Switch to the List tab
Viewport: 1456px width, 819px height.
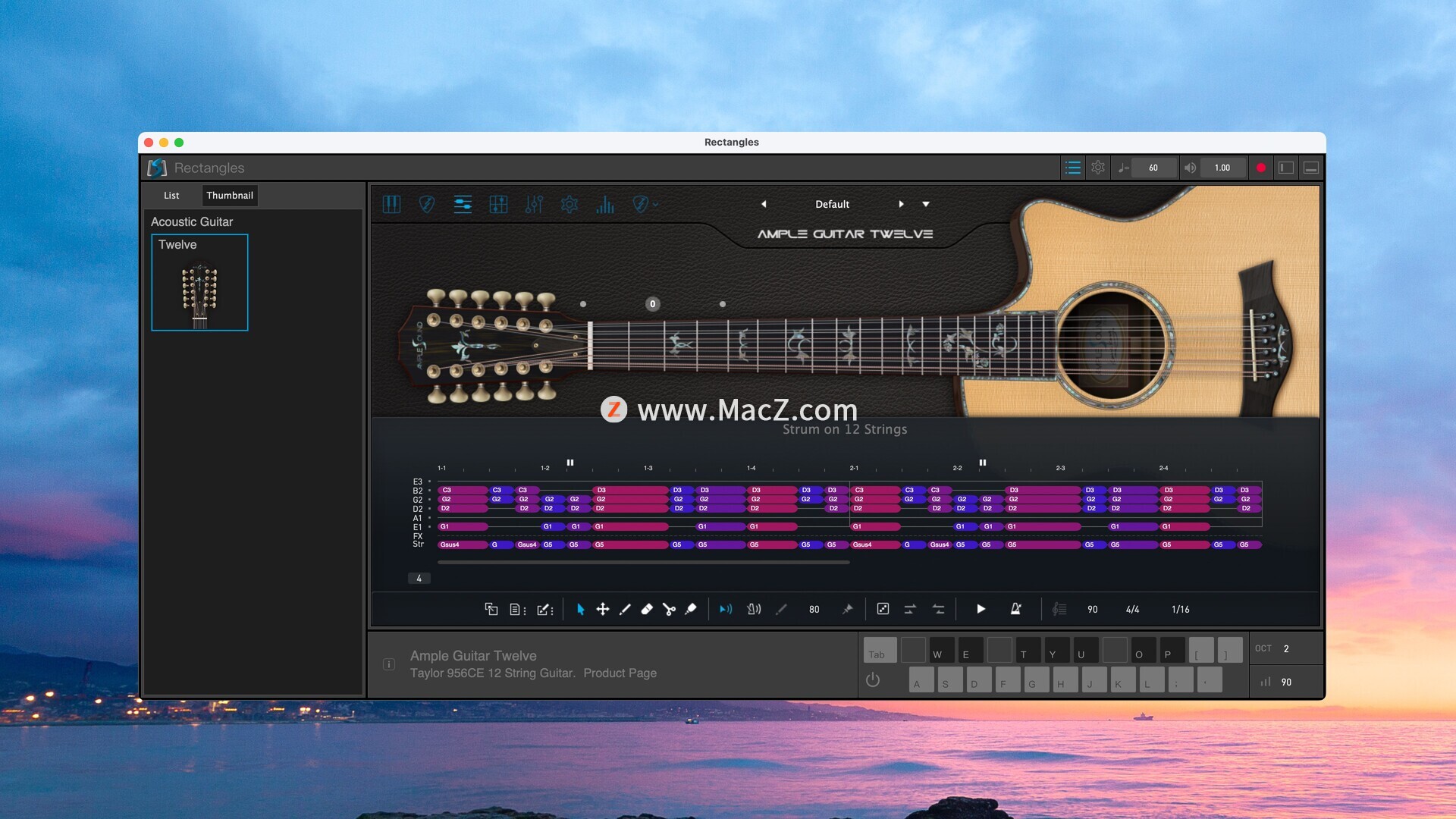tap(171, 195)
